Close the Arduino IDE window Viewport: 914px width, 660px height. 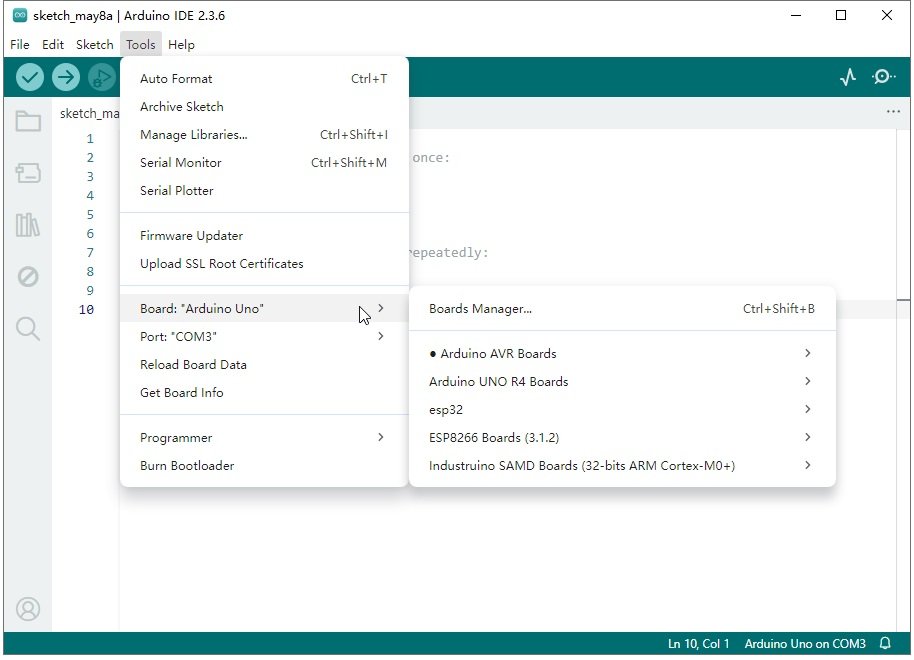[x=887, y=15]
